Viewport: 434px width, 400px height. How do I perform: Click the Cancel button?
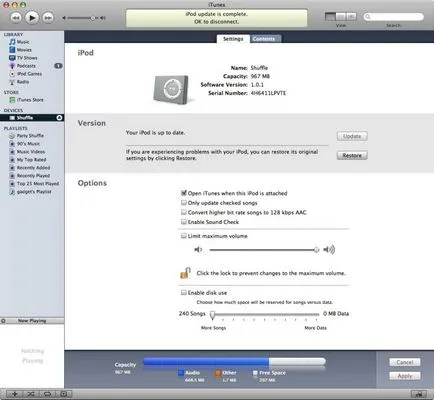[405, 362]
